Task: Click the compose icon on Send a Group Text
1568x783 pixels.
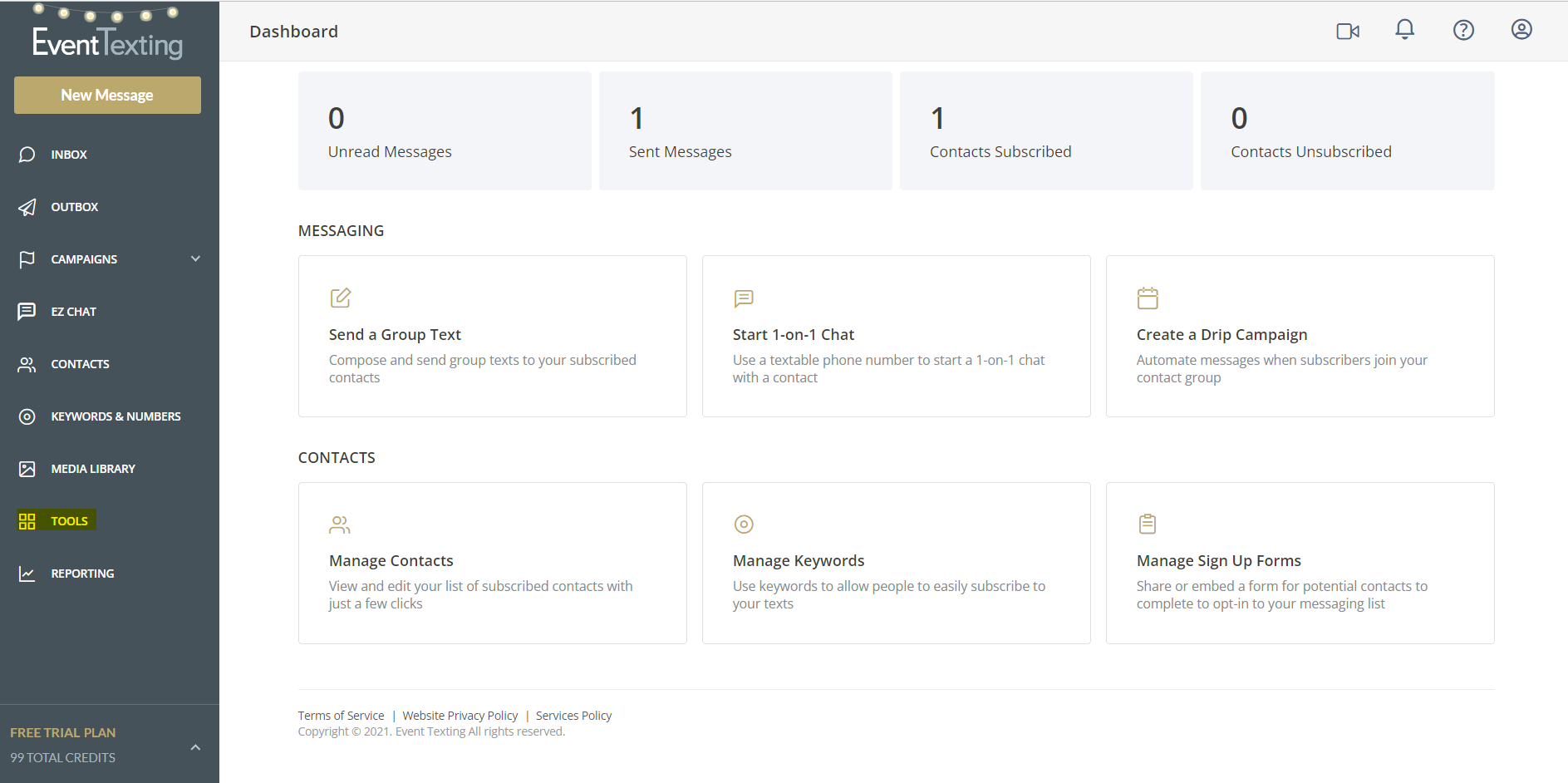Action: (341, 298)
